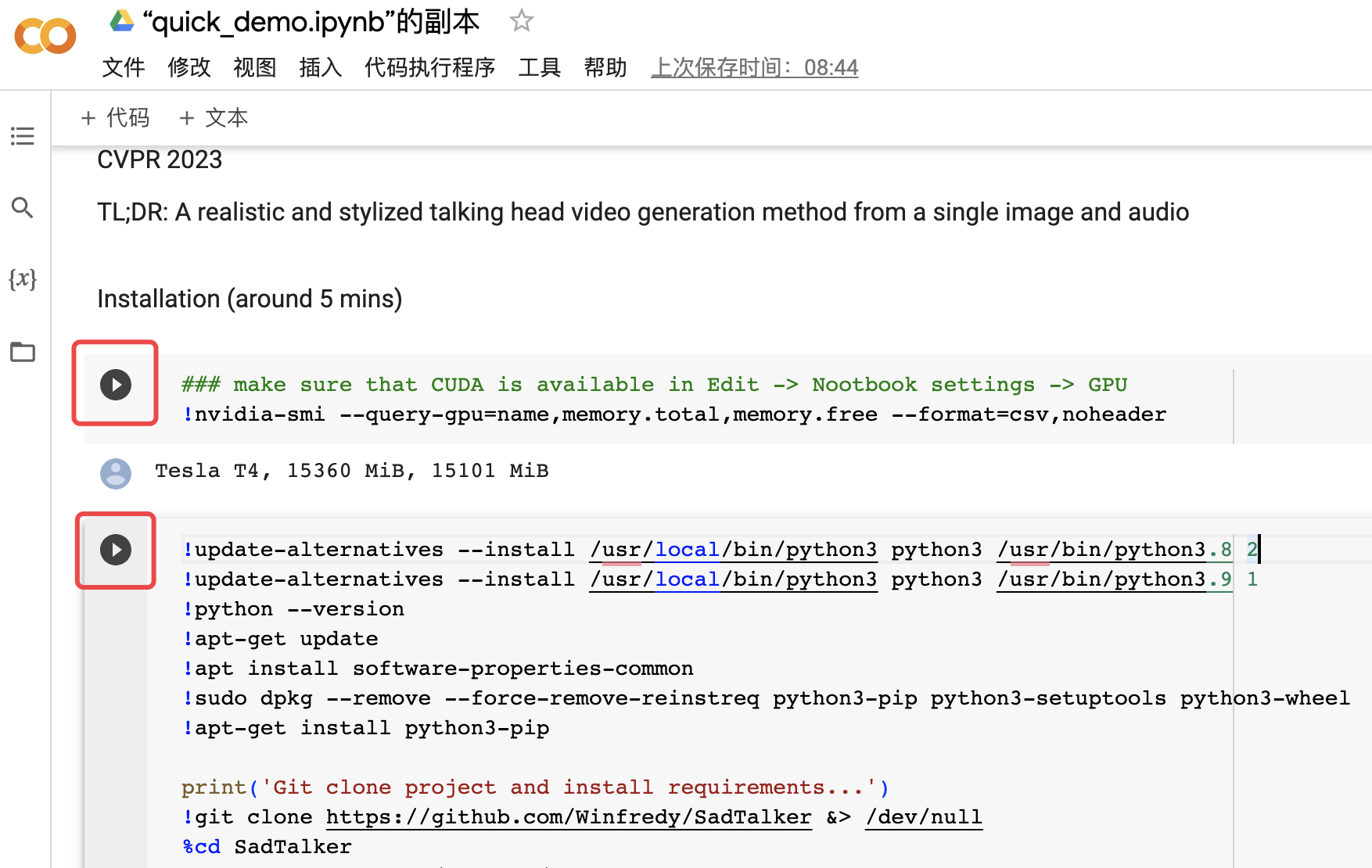Viewport: 1372px width, 868px height.
Task: Click the apt-get install python3-pip line
Action: (365, 728)
